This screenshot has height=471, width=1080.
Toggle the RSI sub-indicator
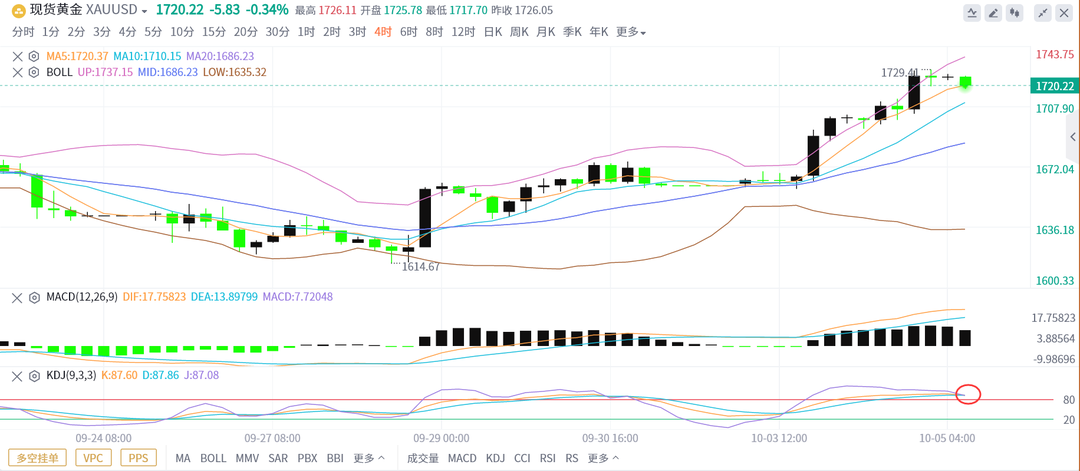click(548, 458)
